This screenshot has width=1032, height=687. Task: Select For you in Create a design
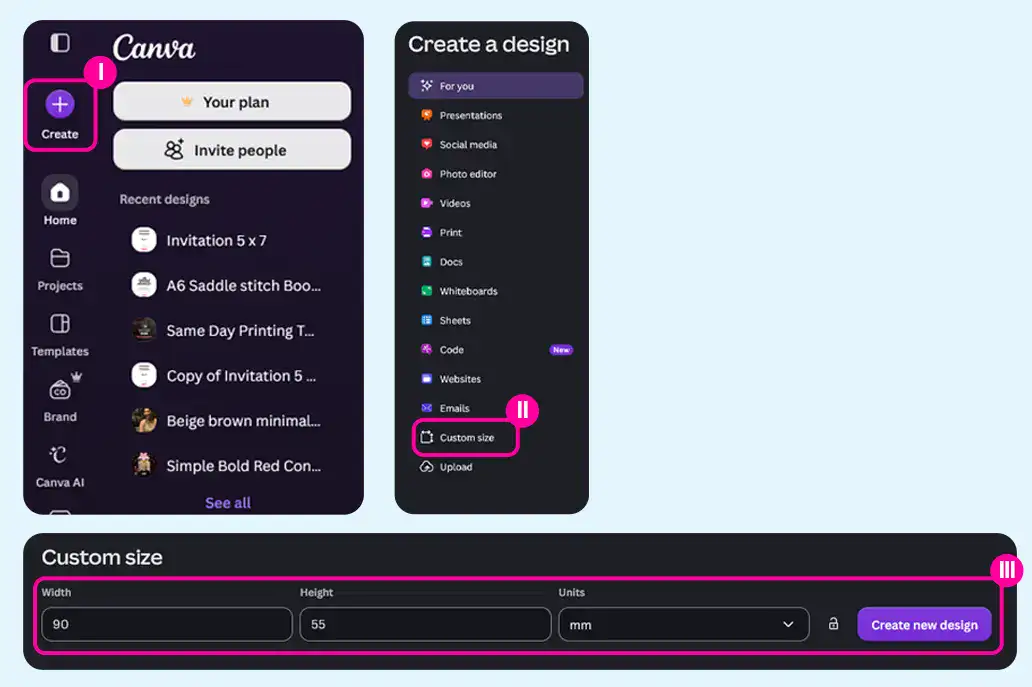click(496, 86)
